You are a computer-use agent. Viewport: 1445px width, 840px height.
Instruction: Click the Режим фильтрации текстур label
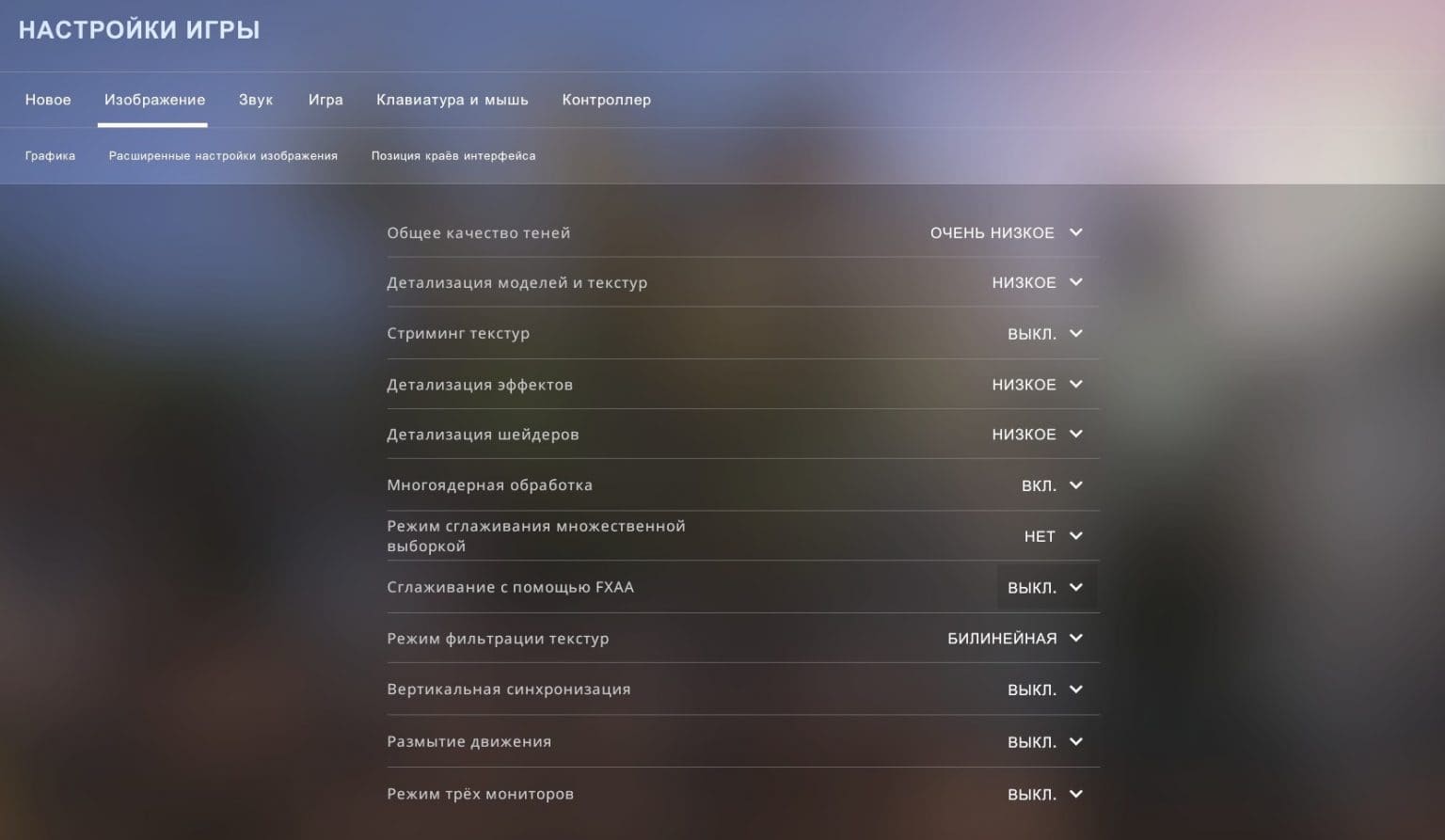pyautogui.click(x=498, y=639)
